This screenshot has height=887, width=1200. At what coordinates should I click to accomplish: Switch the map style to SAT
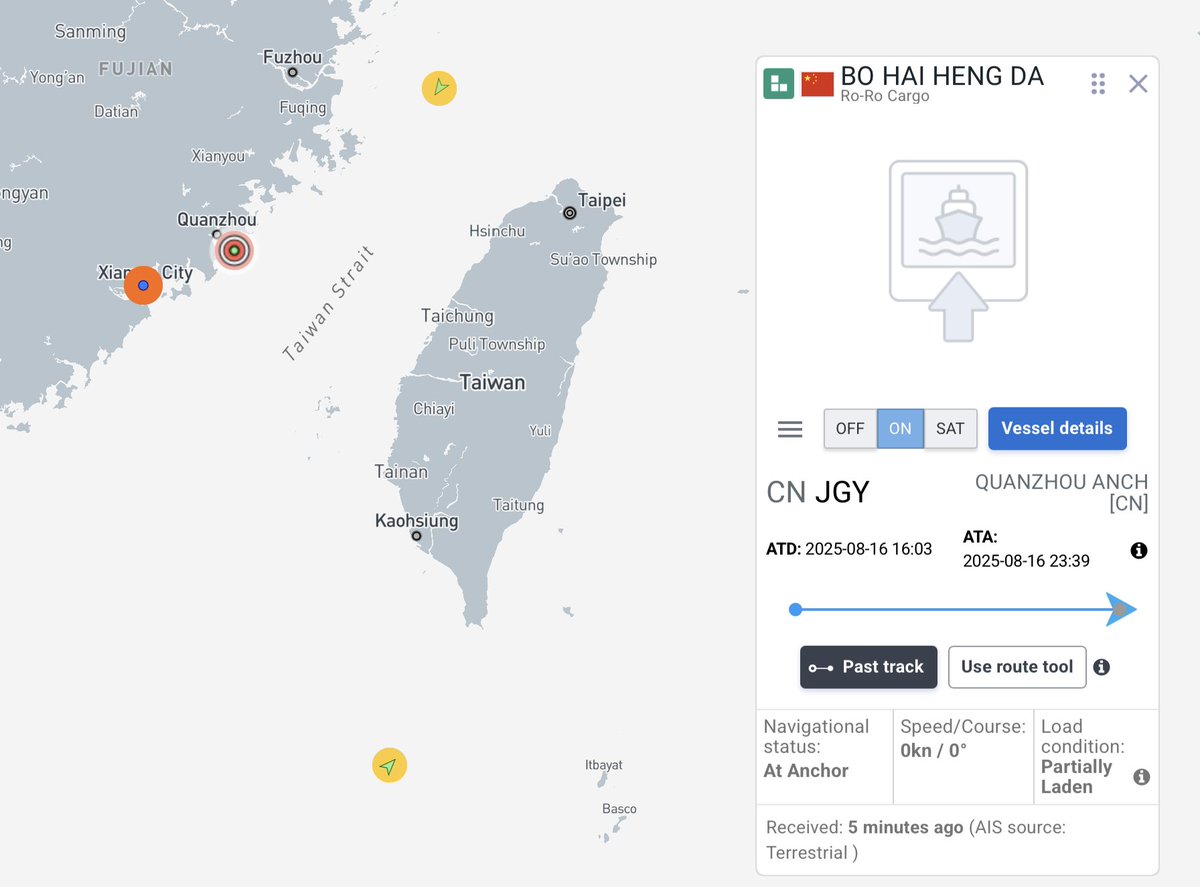pyautogui.click(x=950, y=428)
